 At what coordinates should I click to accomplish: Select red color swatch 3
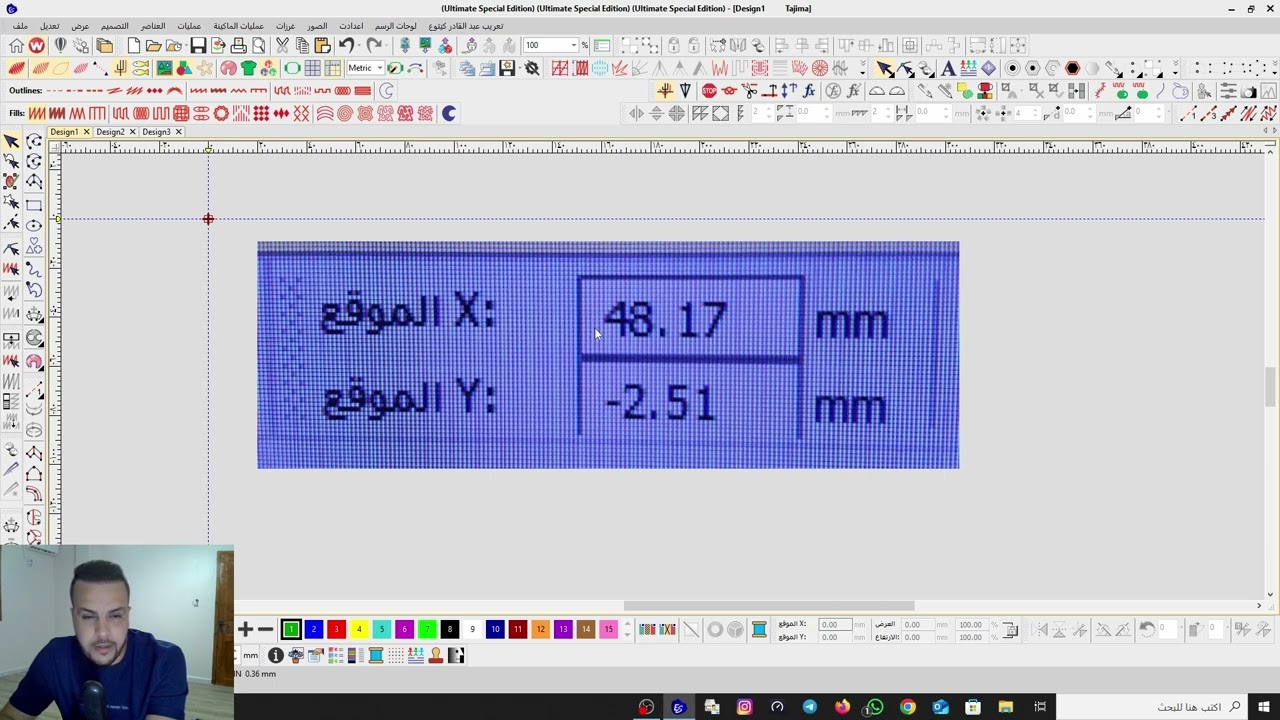(x=336, y=629)
